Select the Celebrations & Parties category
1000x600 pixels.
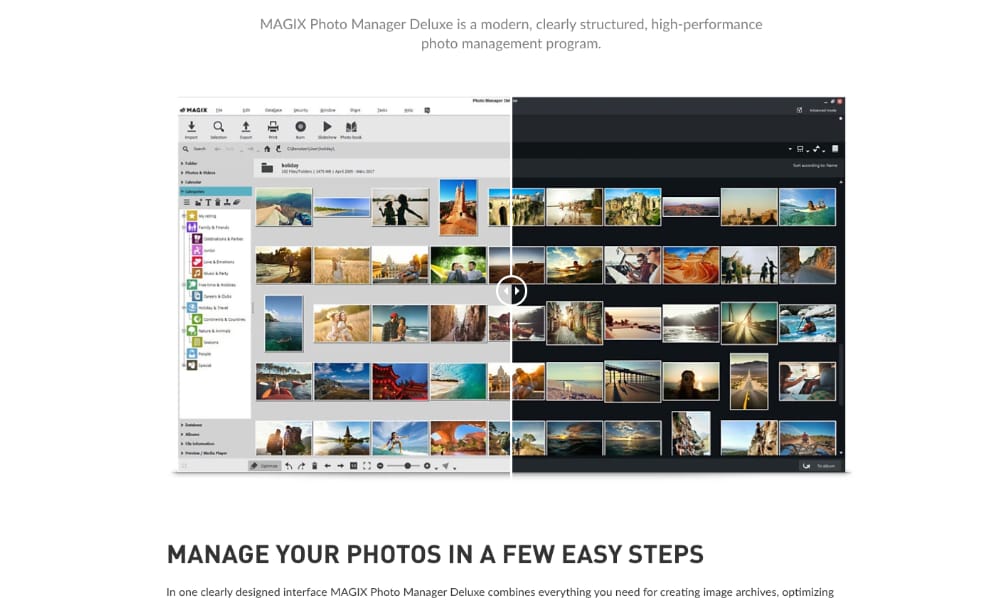(x=218, y=239)
